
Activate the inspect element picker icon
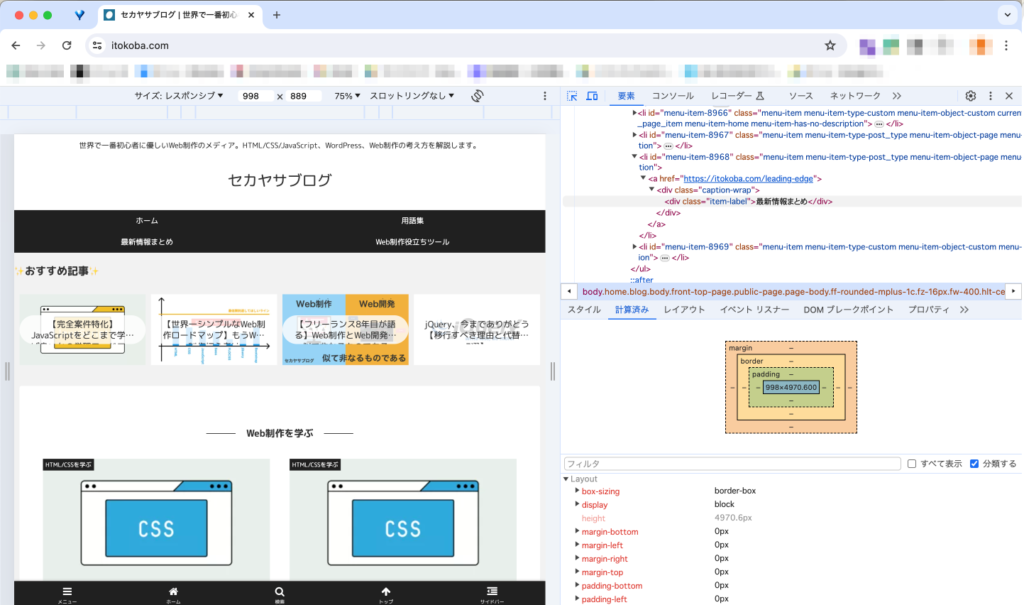[x=572, y=96]
